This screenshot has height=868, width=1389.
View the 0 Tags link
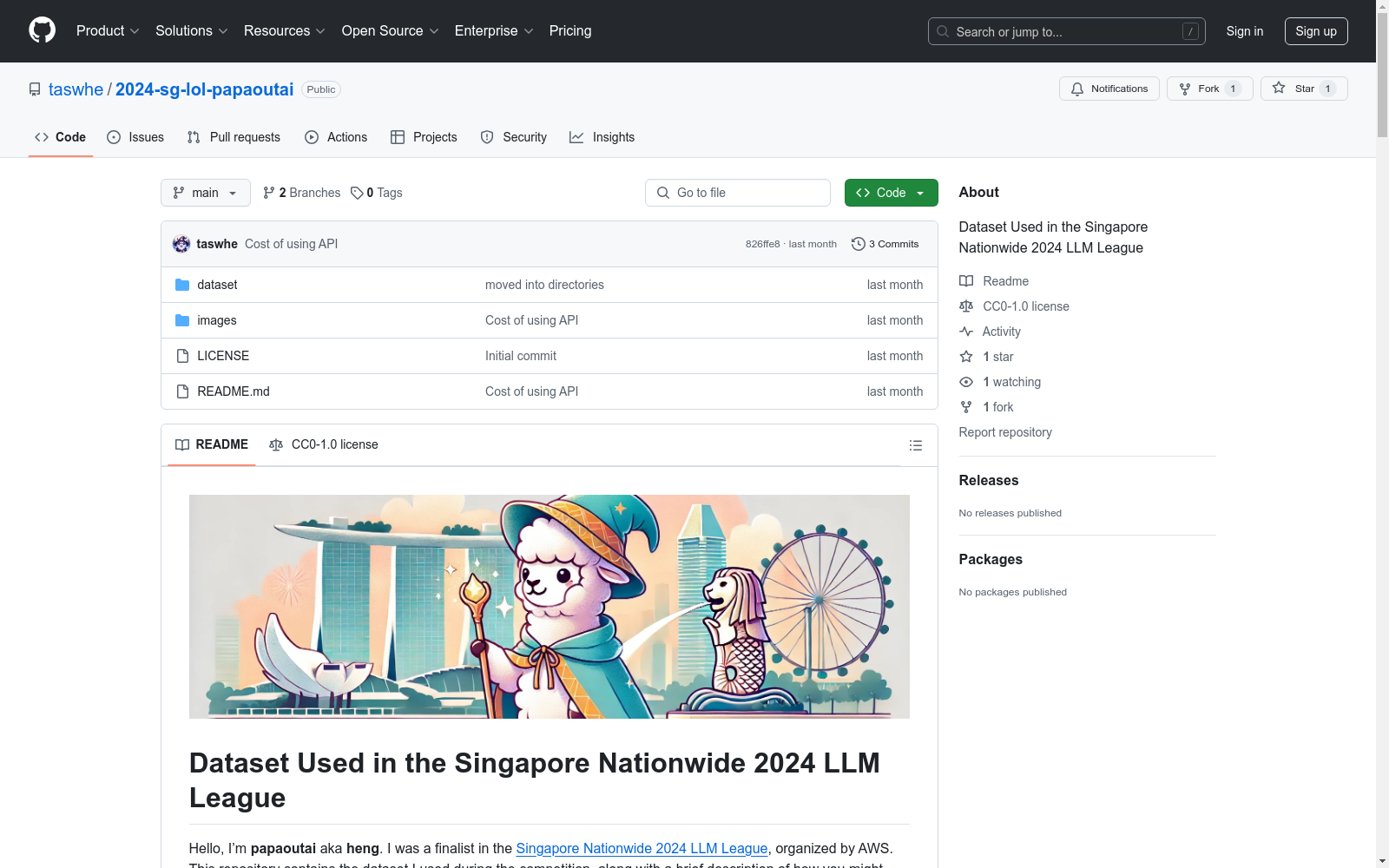(377, 193)
